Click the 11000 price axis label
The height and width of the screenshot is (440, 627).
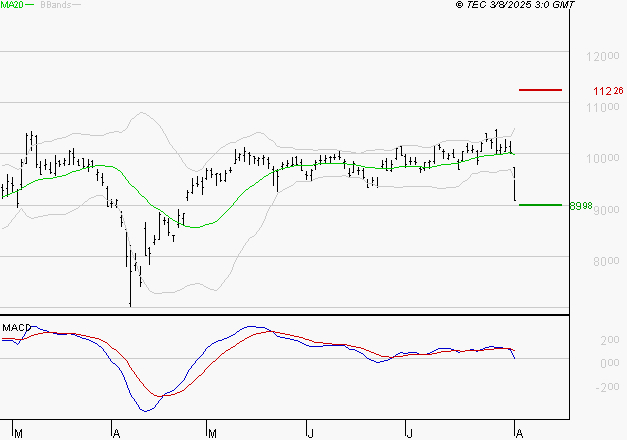(x=603, y=107)
